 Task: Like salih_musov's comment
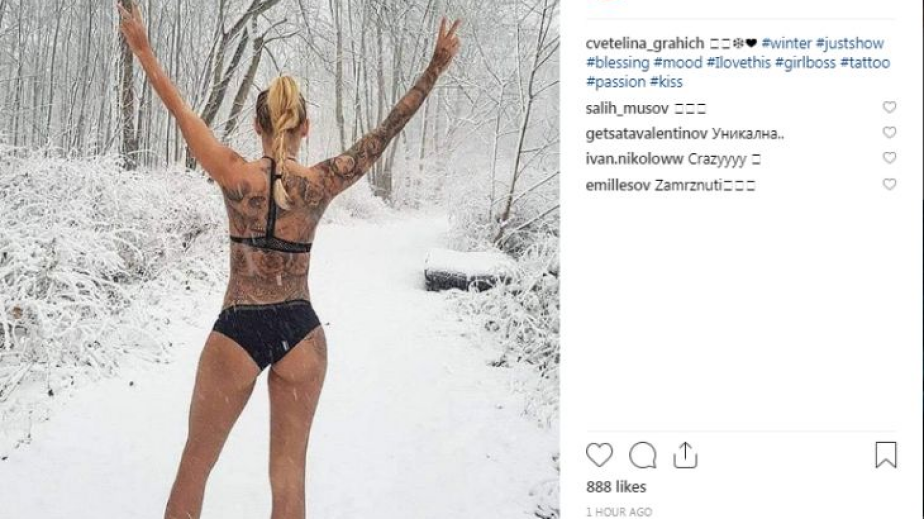tap(889, 107)
